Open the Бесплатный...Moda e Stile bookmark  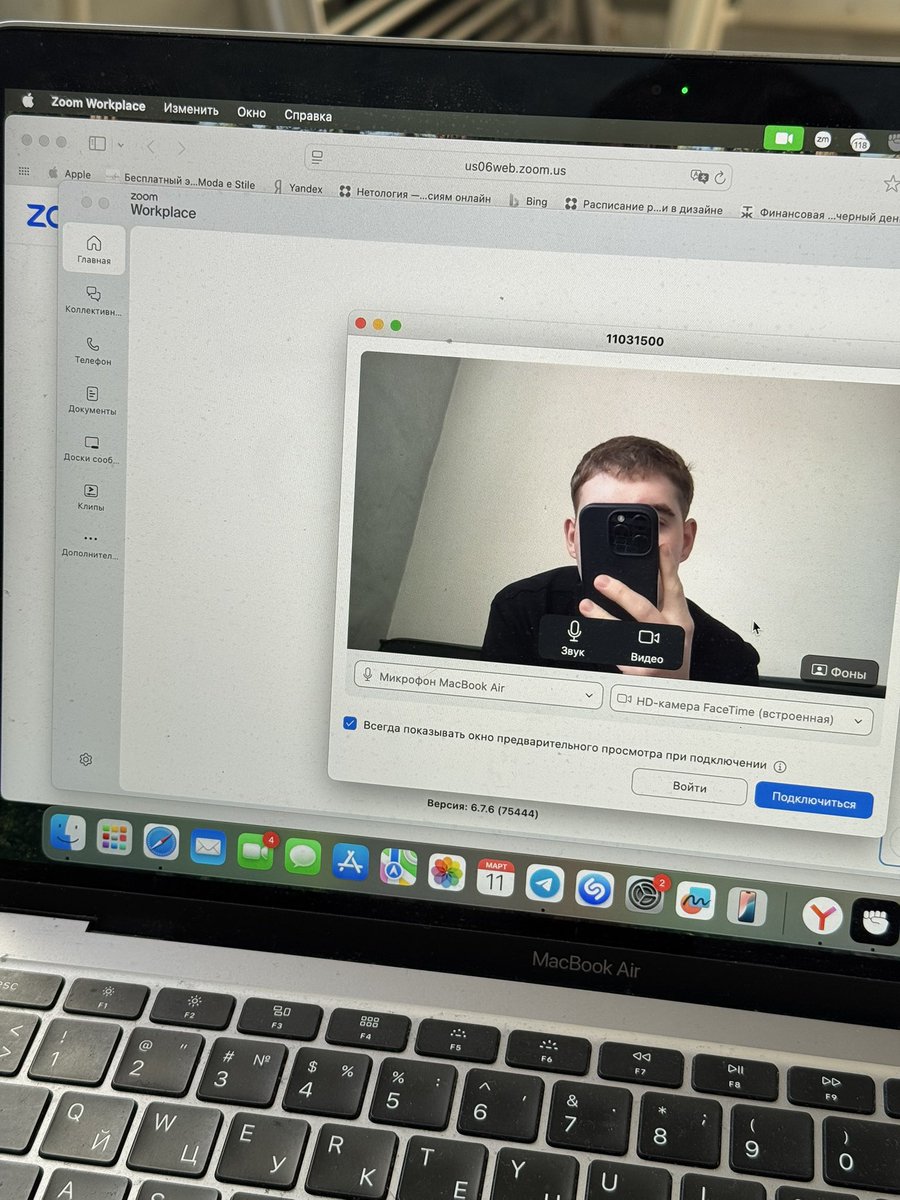tap(180, 181)
